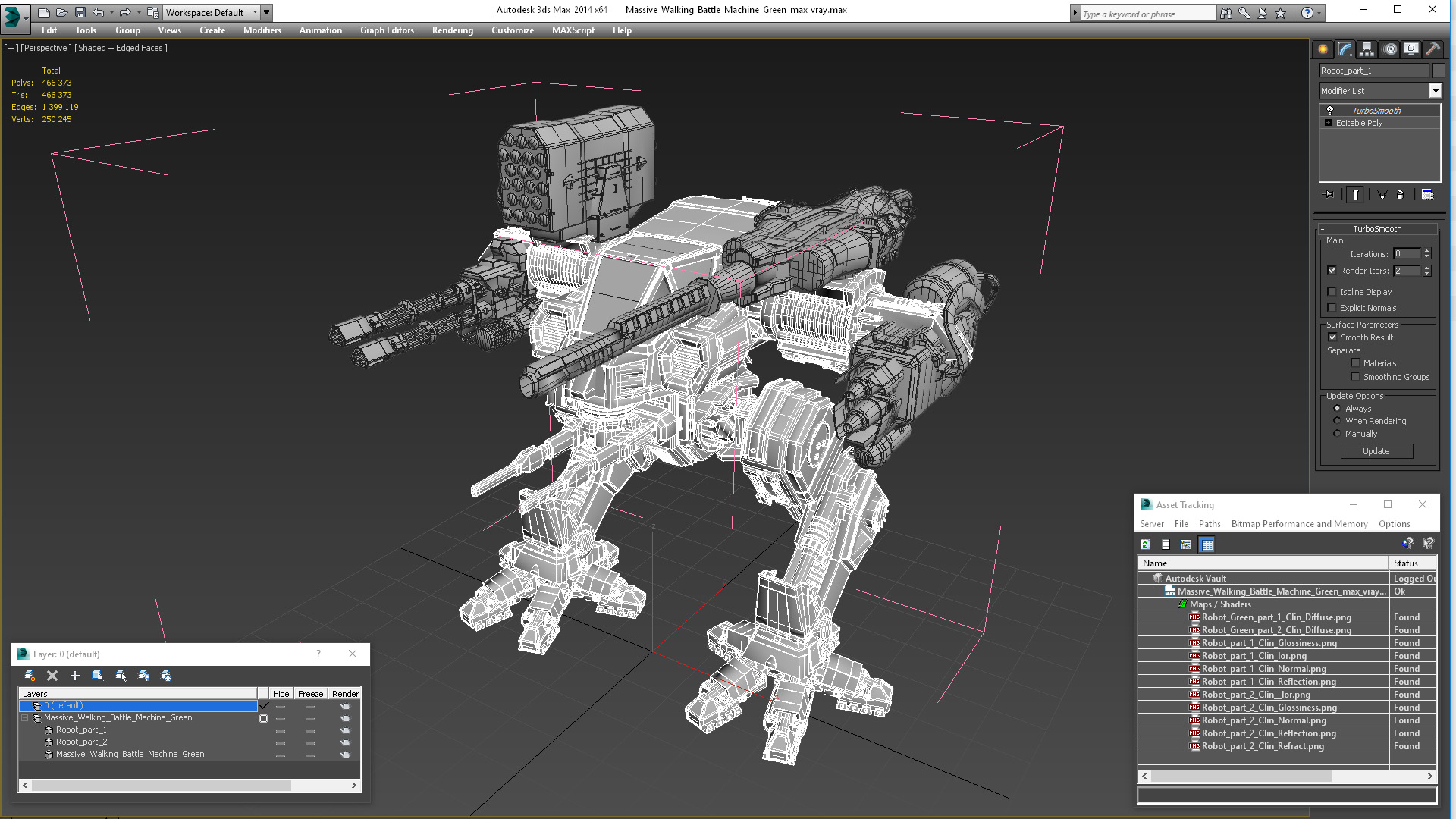Toggle TurboSmooth lightbulb visibility in stack
The height and width of the screenshot is (819, 1456).
point(1329,111)
